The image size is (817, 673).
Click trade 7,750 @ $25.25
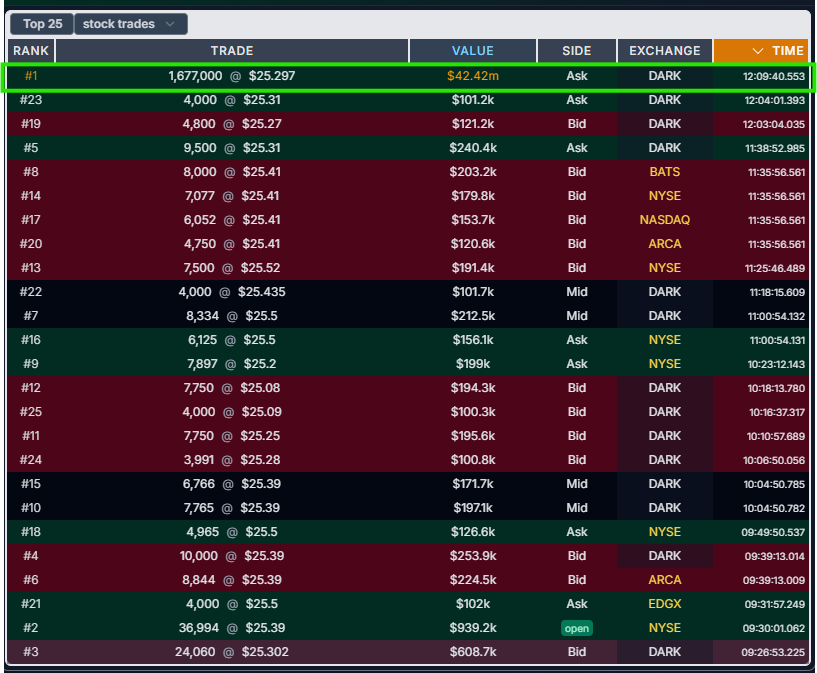point(232,435)
